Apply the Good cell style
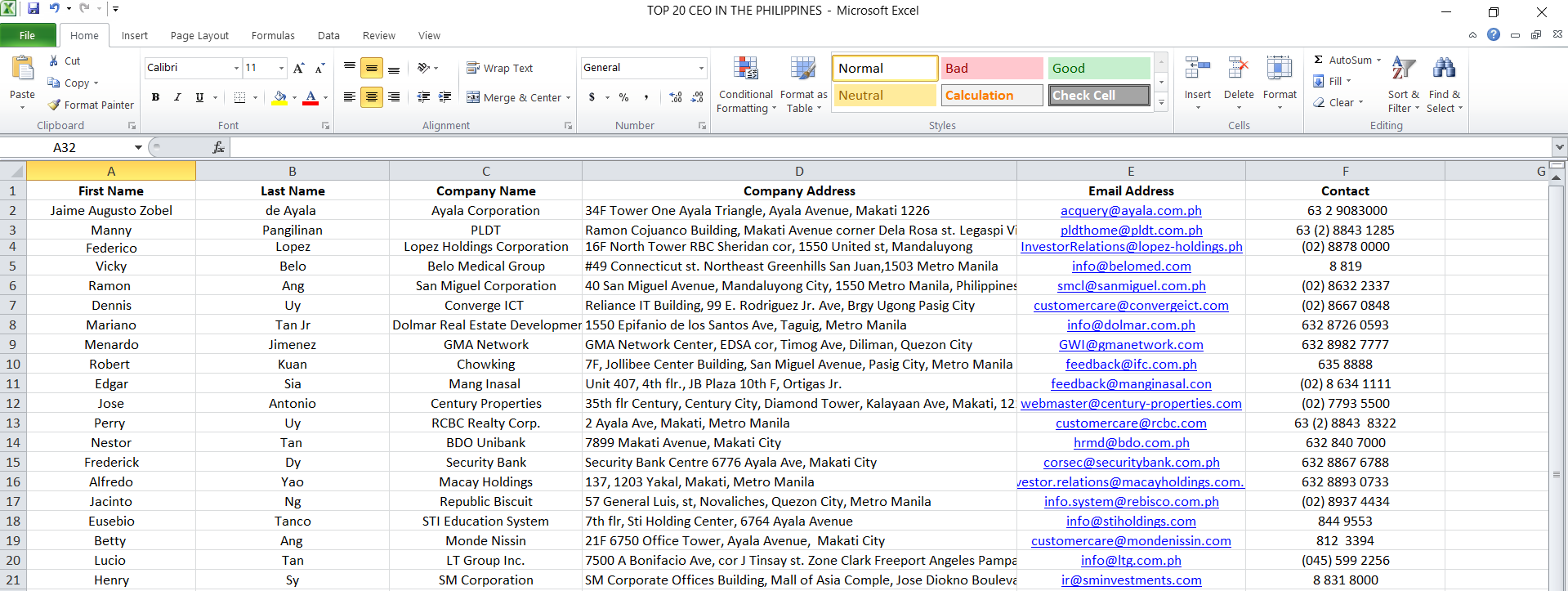Image resolution: width=1568 pixels, height=591 pixels. coord(1099,68)
